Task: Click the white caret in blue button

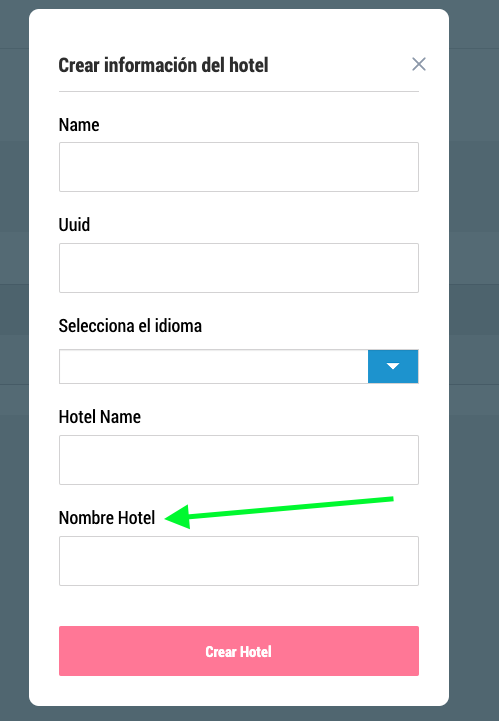Action: tap(393, 366)
